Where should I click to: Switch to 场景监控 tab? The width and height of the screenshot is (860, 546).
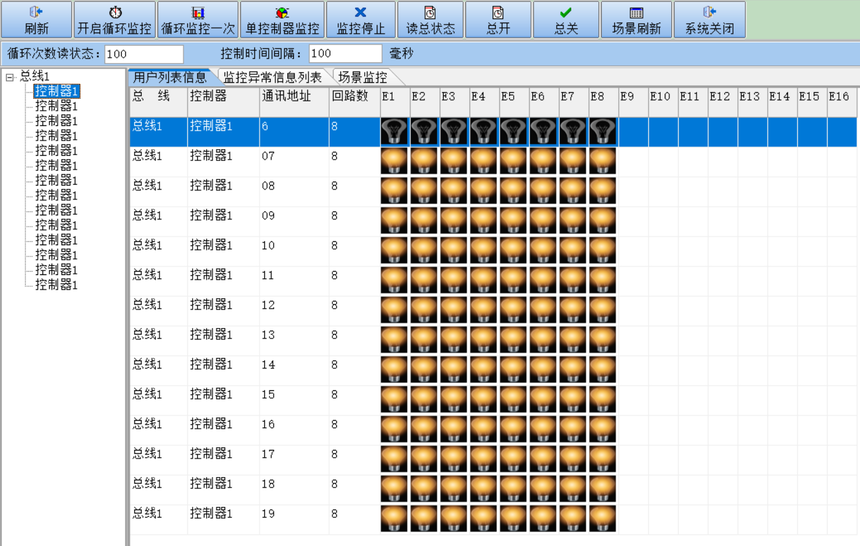coord(363,77)
